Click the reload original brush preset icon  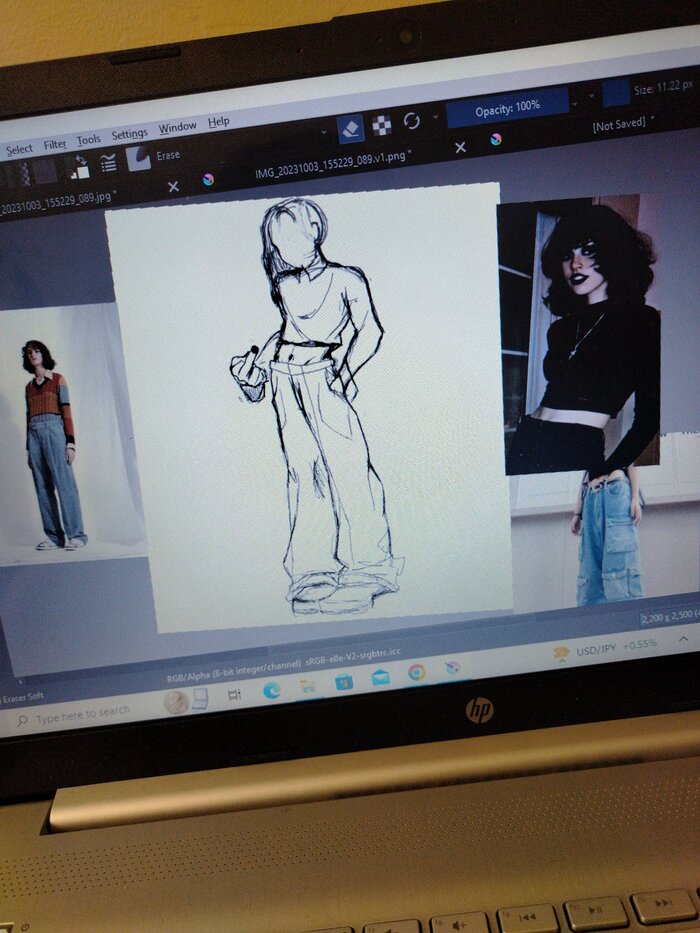(411, 121)
